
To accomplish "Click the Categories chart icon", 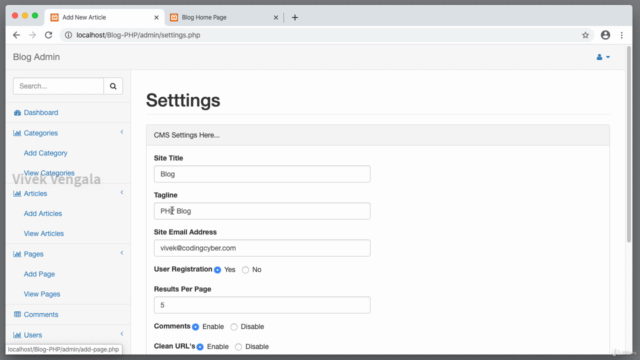I will point(17,133).
